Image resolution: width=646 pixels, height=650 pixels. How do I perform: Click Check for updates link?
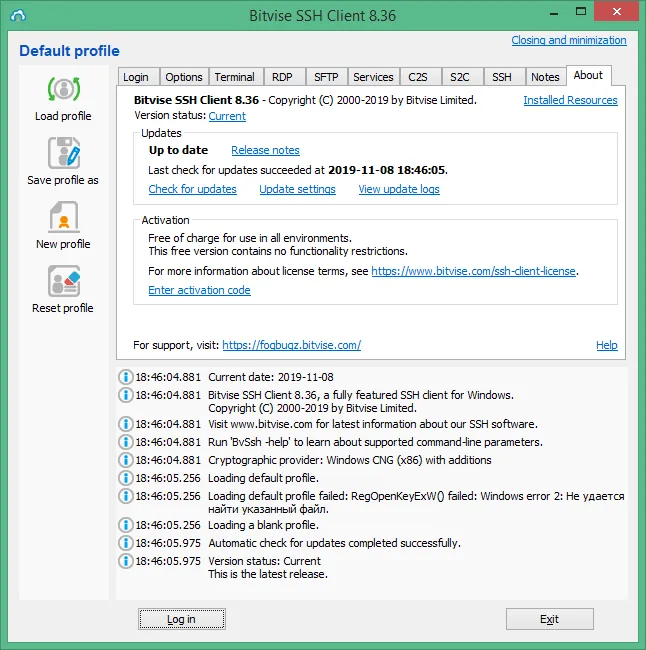192,189
